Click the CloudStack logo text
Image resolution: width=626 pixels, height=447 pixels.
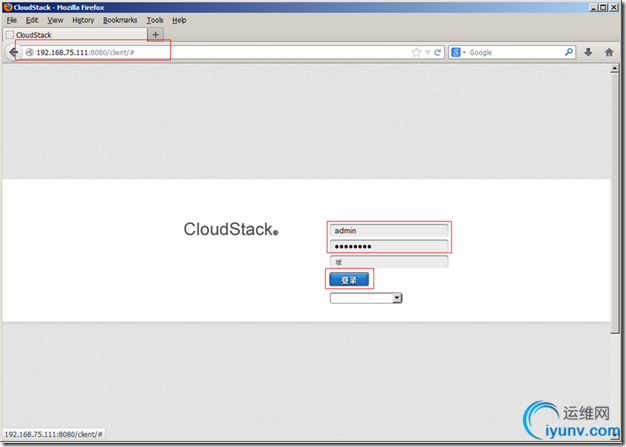231,229
